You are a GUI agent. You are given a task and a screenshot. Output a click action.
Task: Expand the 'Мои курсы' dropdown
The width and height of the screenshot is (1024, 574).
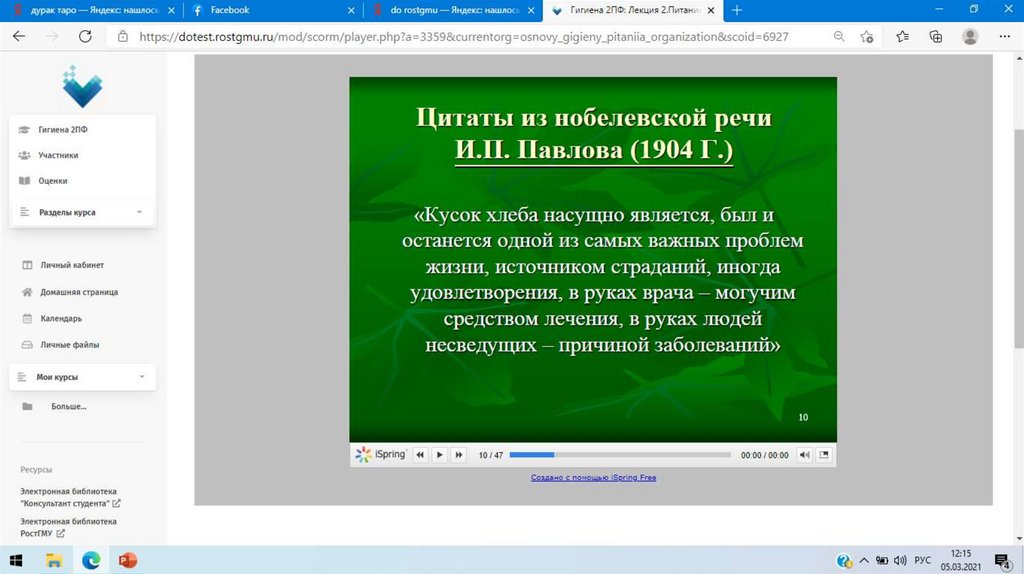[x=81, y=377]
